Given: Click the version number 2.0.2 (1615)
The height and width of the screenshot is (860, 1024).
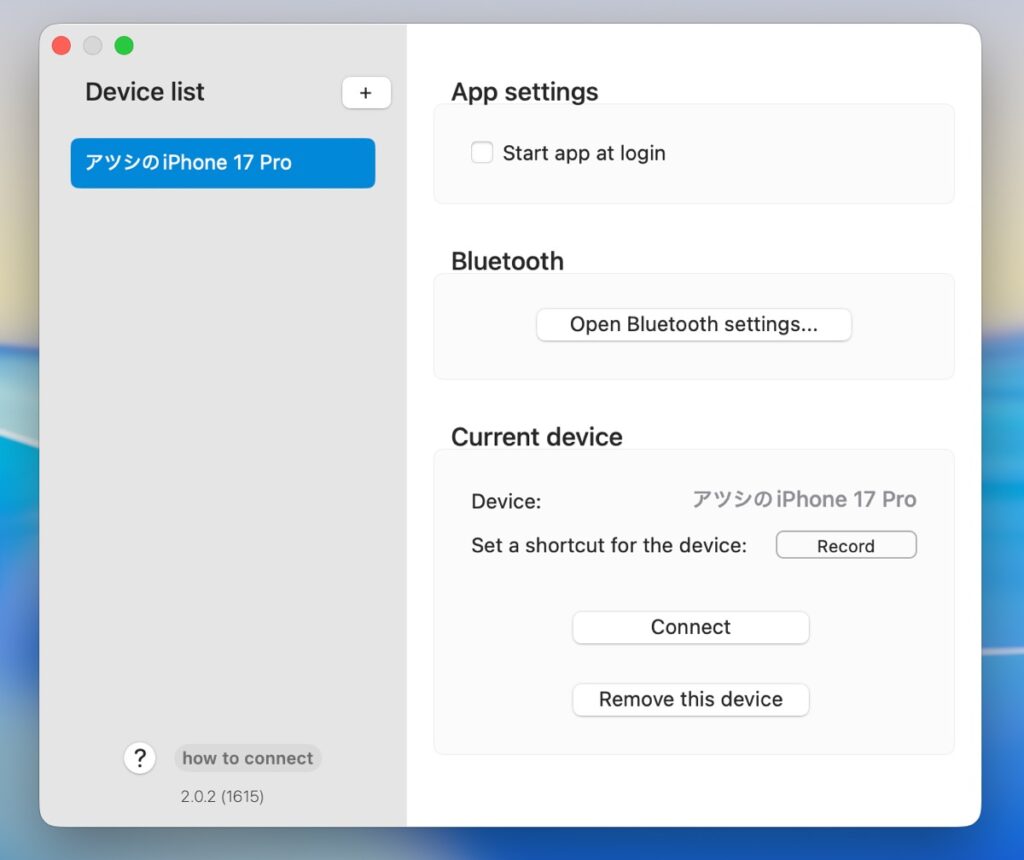Looking at the screenshot, I should pos(222,797).
